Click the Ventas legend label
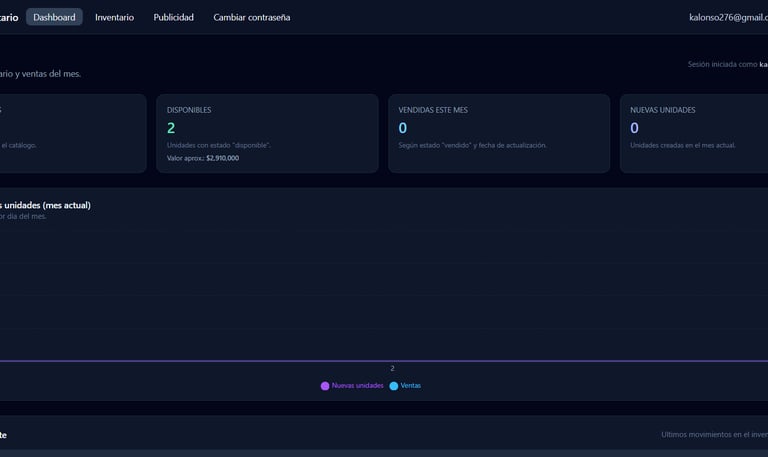768x457 pixels. point(410,385)
